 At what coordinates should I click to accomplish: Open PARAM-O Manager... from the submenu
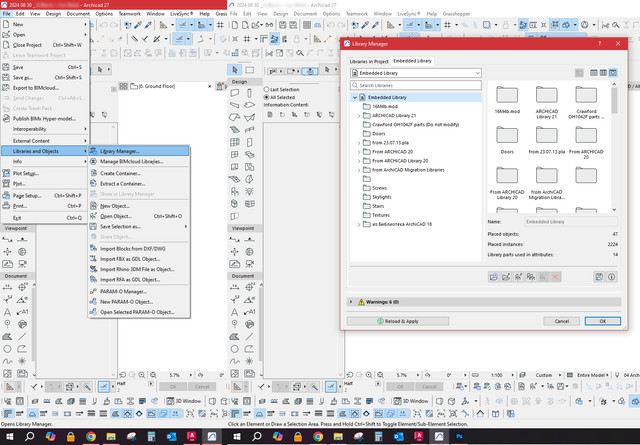point(139,291)
